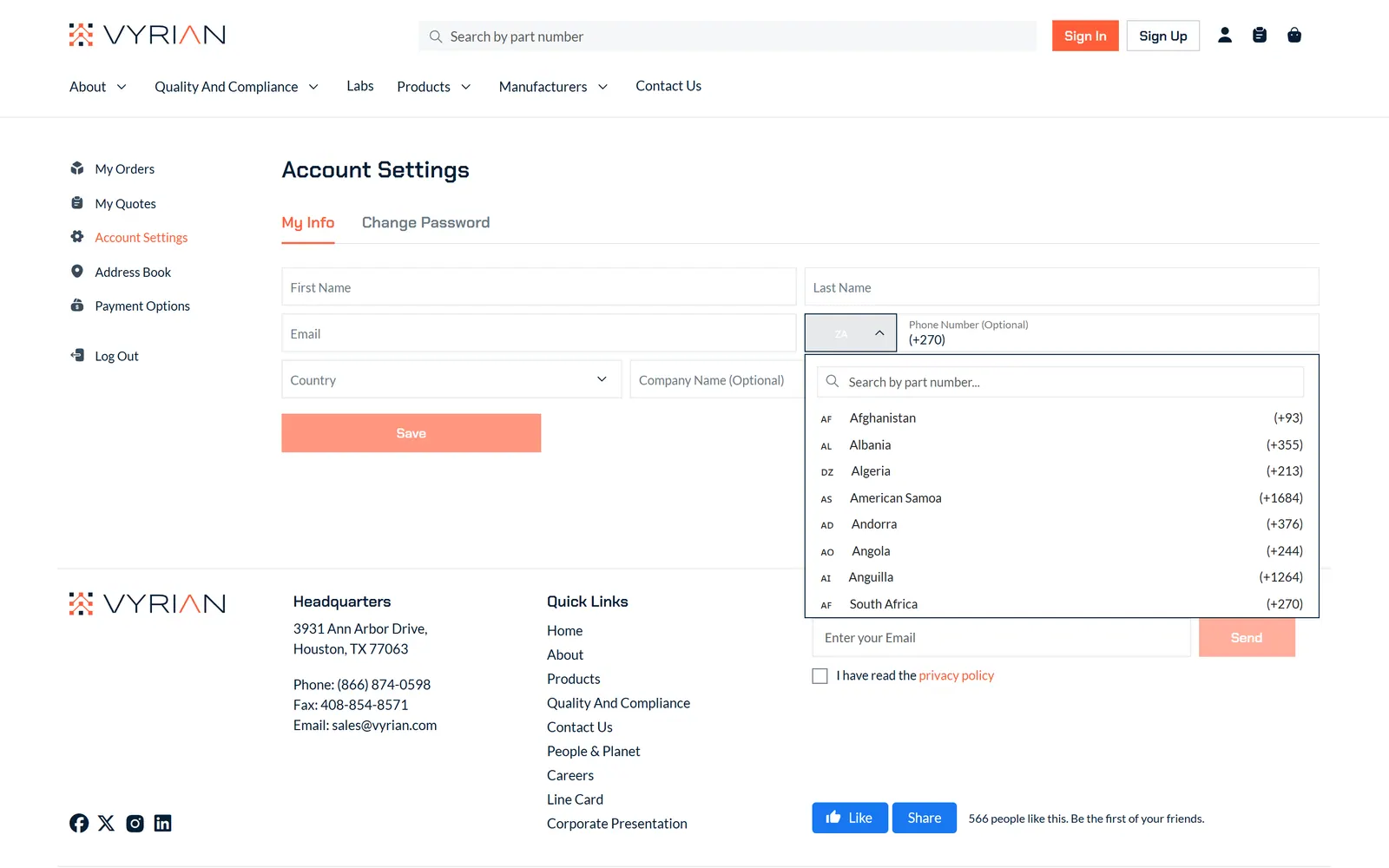Pick South Africa (+270) in the list
The height and width of the screenshot is (868, 1389).
tap(1062, 604)
